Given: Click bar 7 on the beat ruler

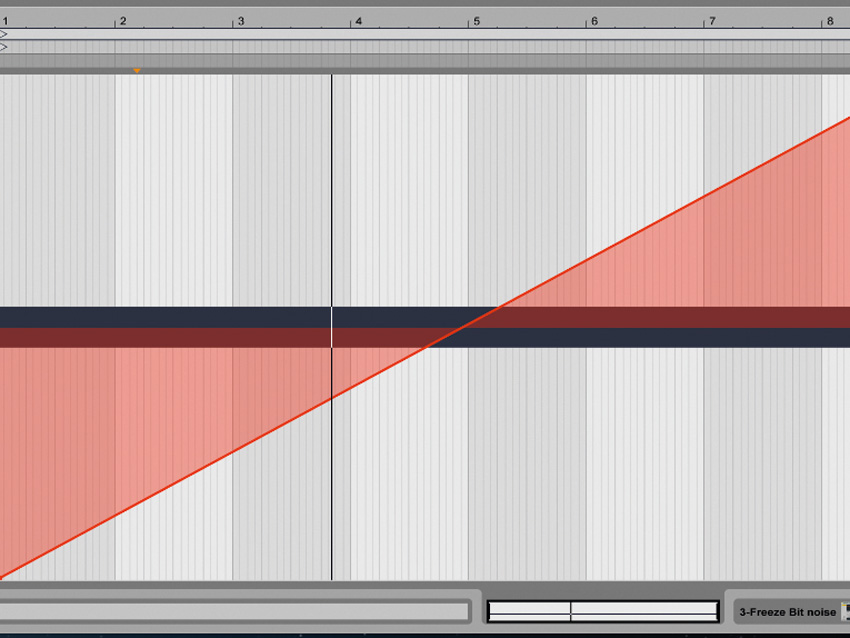Looking at the screenshot, I should click(x=712, y=21).
